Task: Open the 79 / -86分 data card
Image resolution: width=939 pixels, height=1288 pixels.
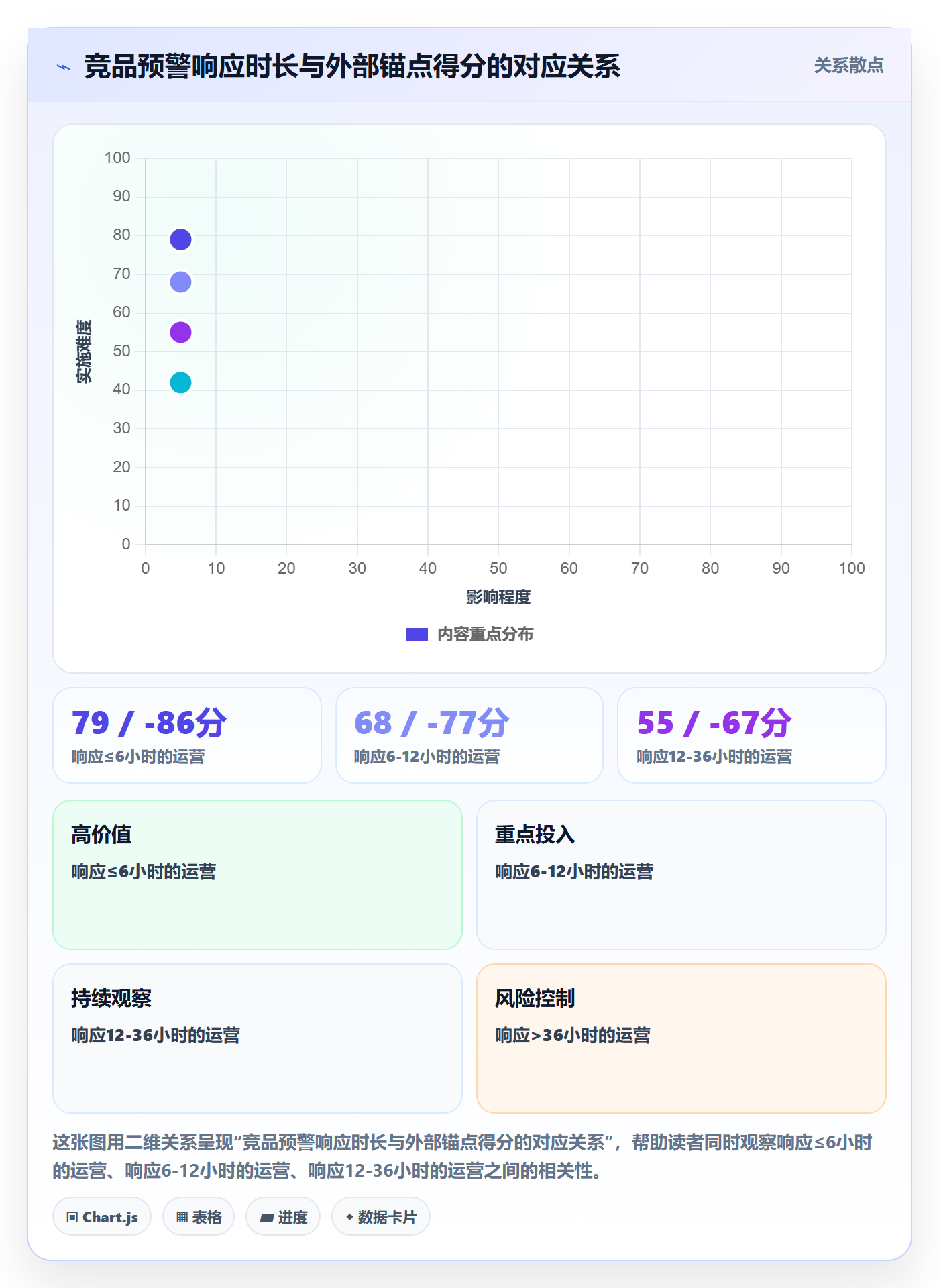Action: coord(187,735)
